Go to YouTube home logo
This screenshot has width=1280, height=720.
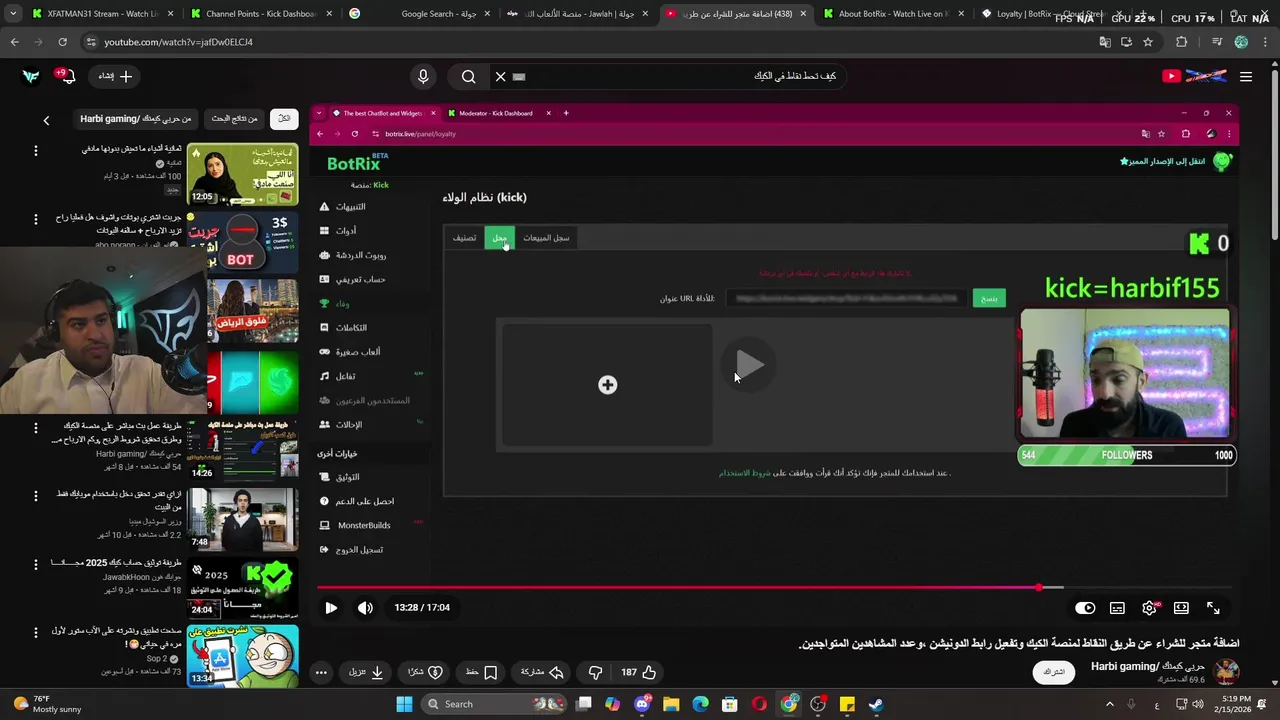pos(1194,76)
